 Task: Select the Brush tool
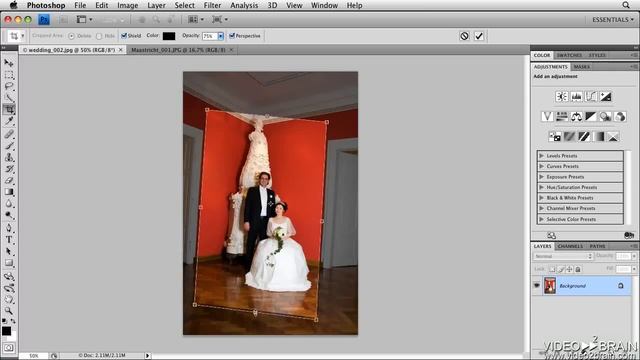(x=9, y=146)
